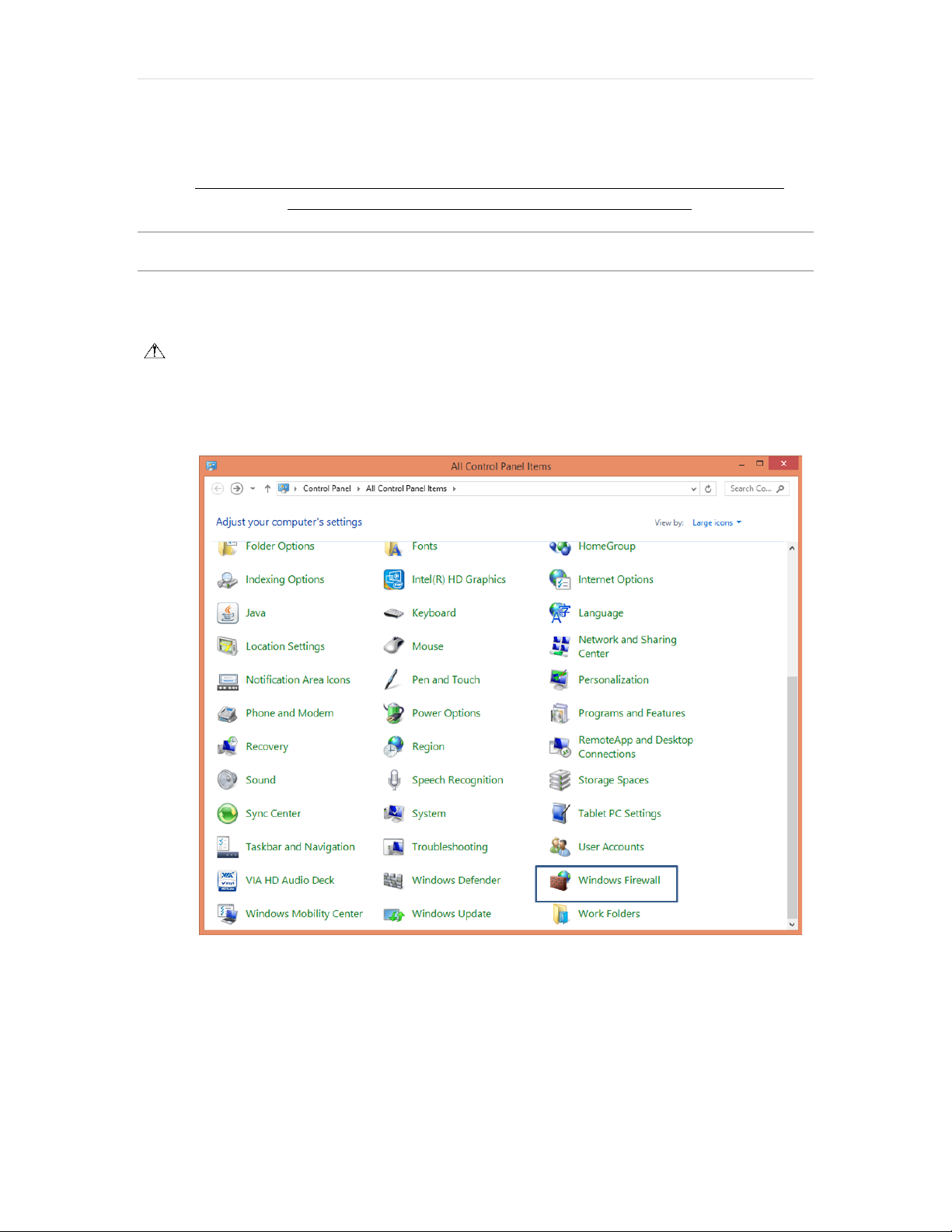This screenshot has height=1232, width=952.
Task: Open the Fonts link
Action: tap(424, 546)
